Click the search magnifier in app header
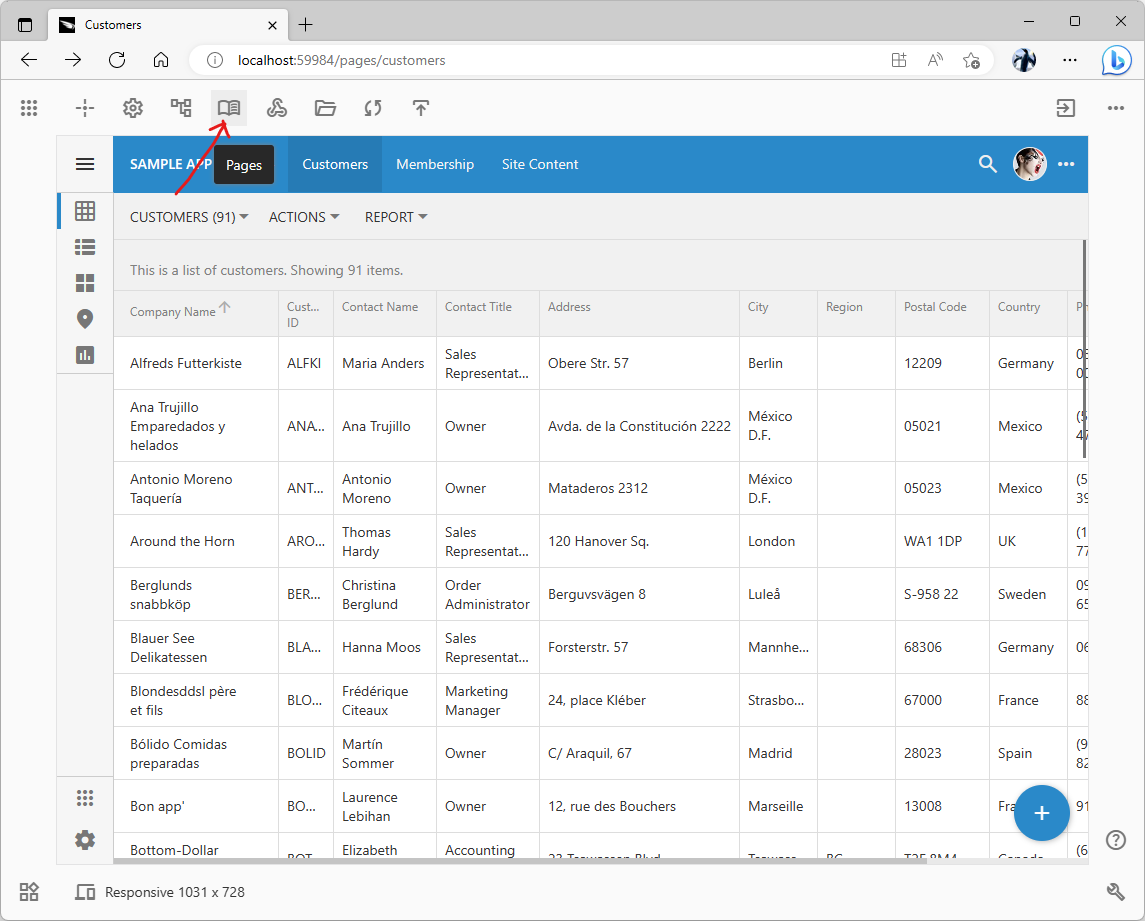 [987, 164]
